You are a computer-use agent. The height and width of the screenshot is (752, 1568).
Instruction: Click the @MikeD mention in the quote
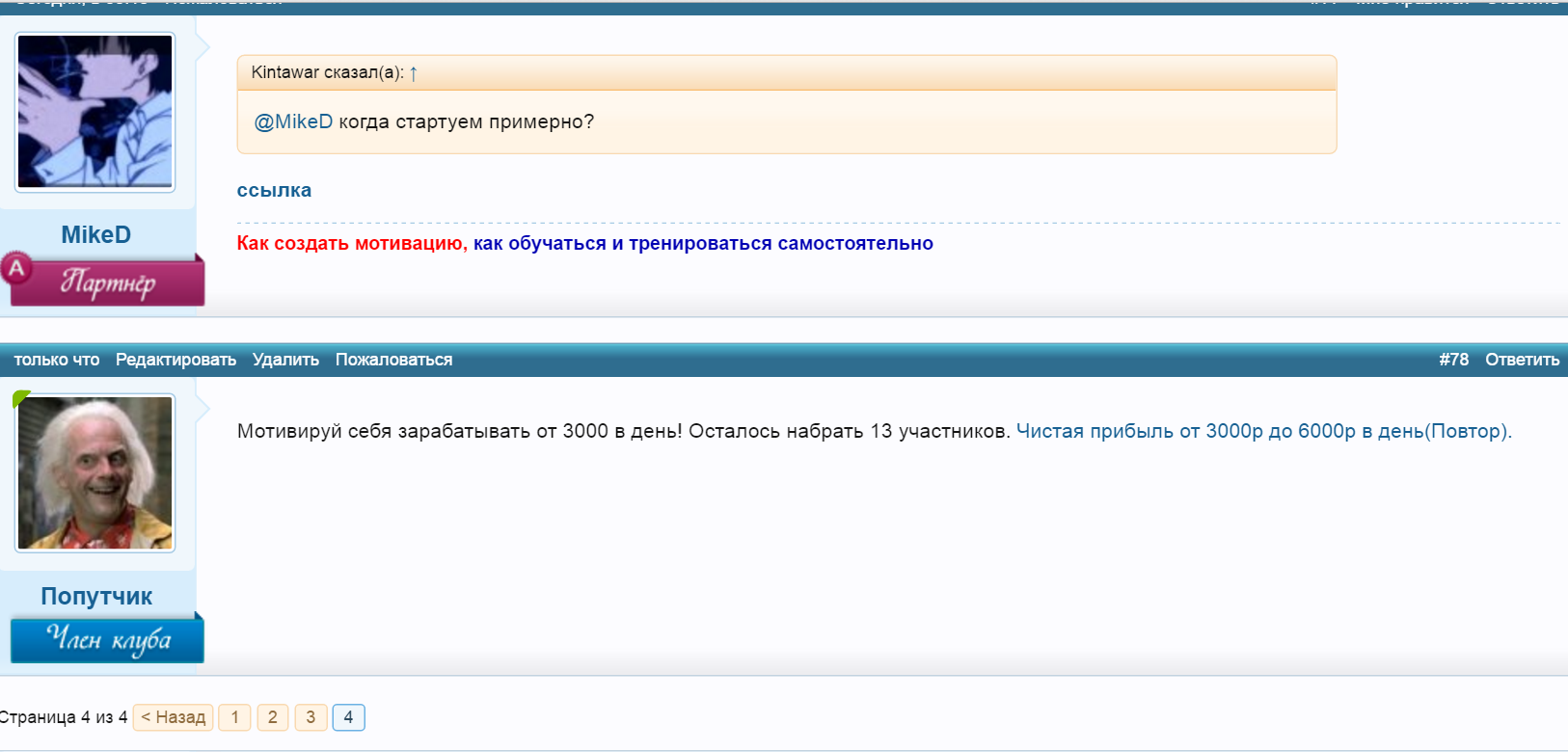click(x=293, y=122)
